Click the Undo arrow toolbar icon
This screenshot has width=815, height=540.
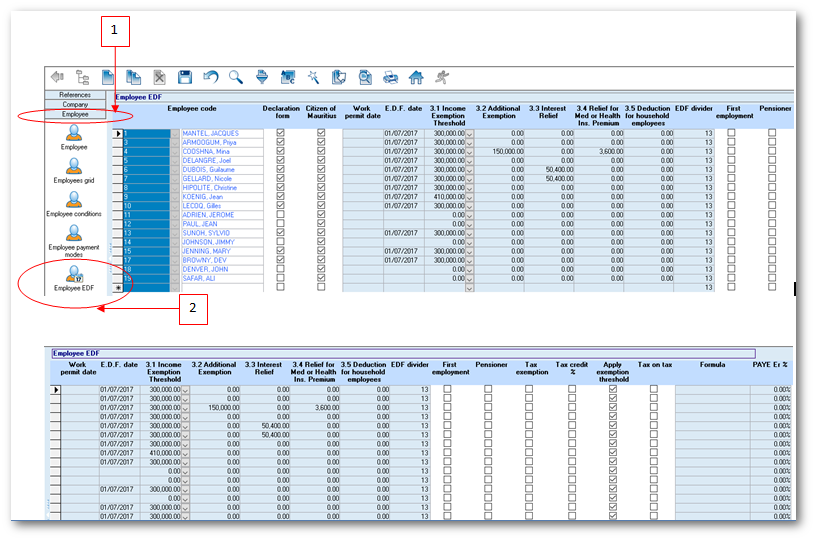click(211, 76)
